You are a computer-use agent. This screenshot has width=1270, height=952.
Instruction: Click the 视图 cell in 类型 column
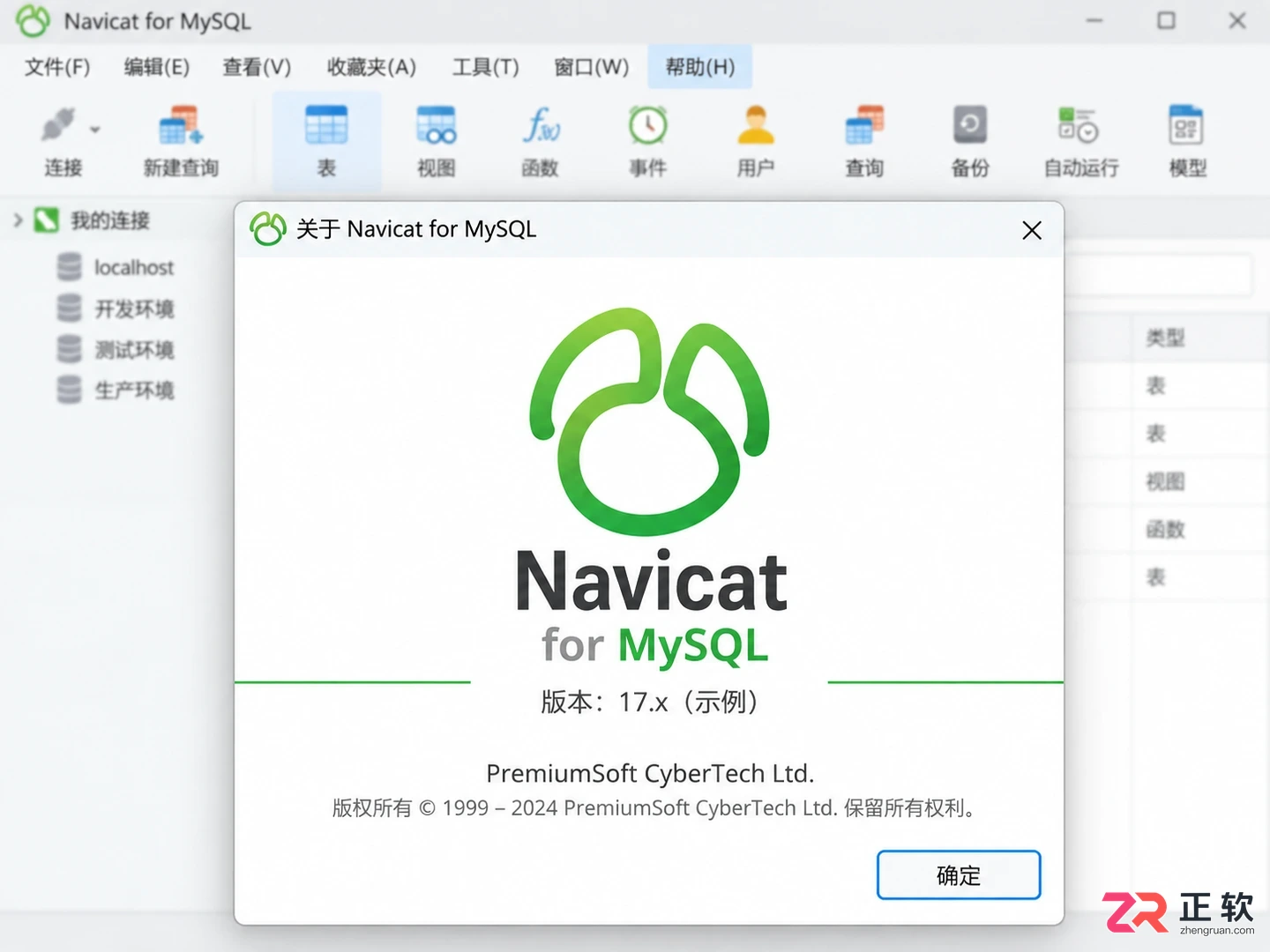[1165, 481]
